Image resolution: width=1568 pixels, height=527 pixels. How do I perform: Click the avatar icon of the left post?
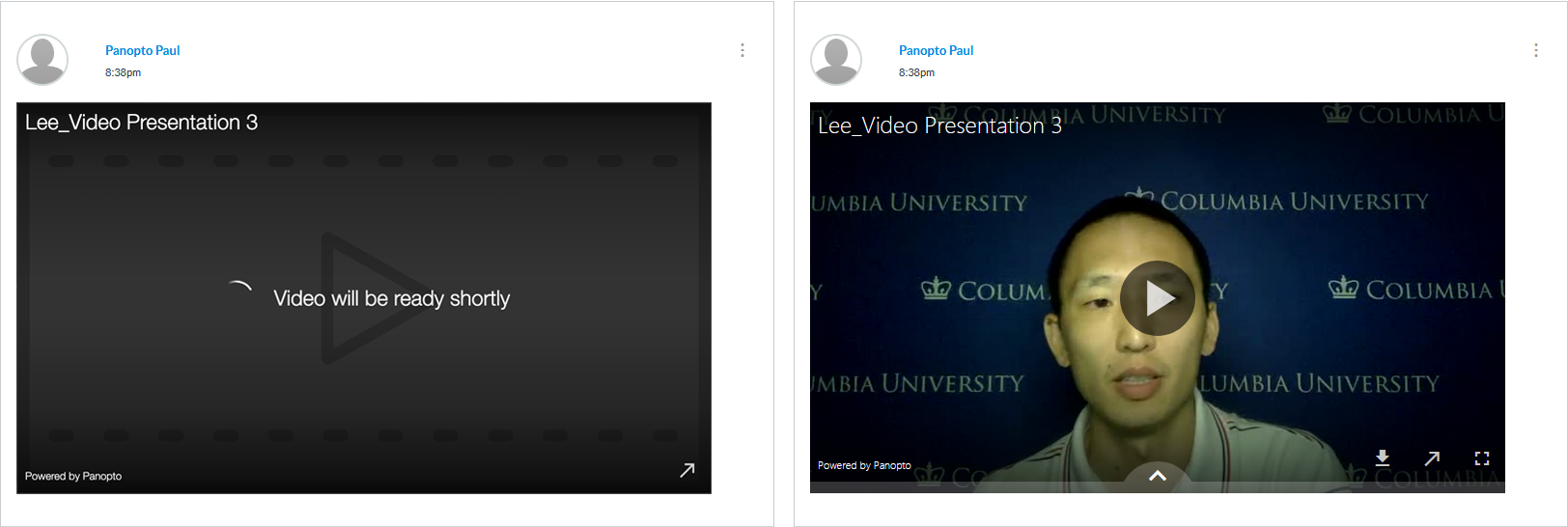pos(42,60)
